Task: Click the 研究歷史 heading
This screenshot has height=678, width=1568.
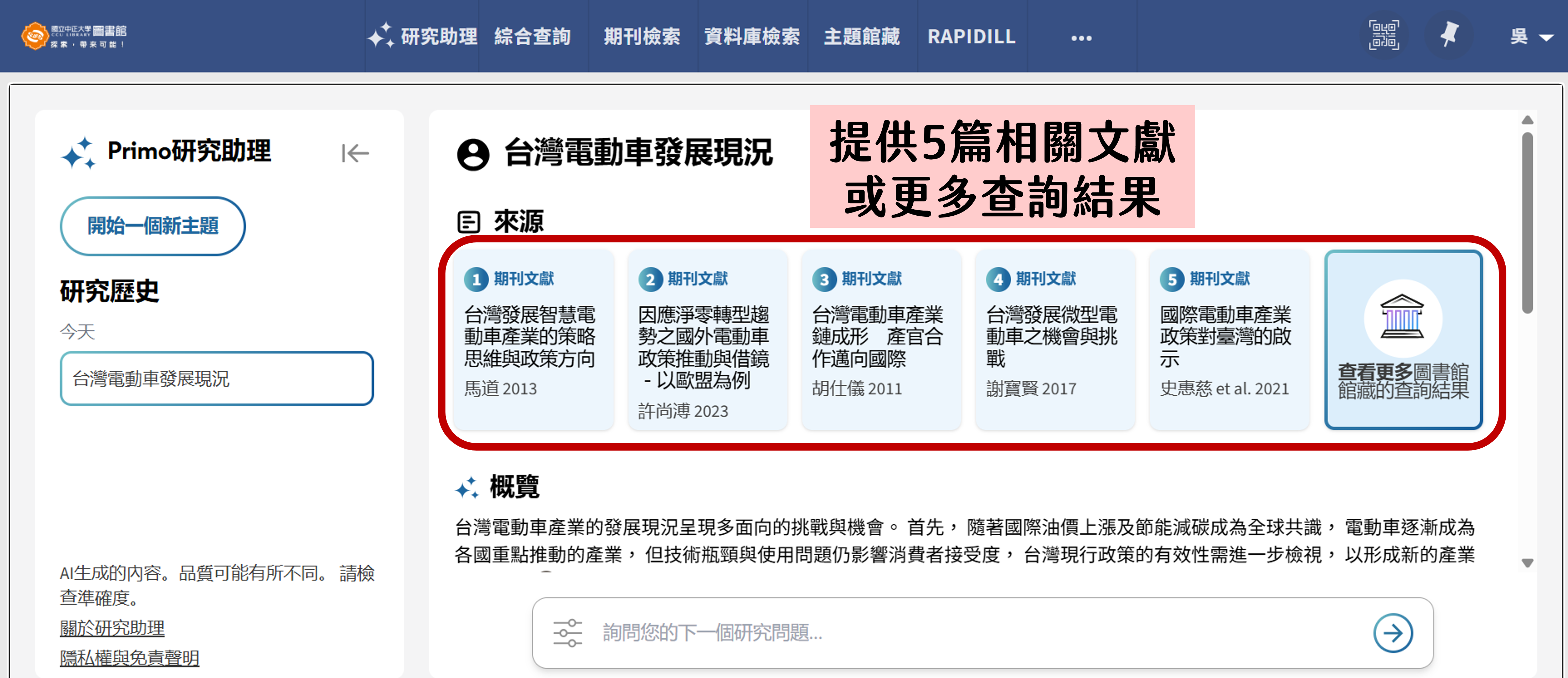Action: pos(109,291)
